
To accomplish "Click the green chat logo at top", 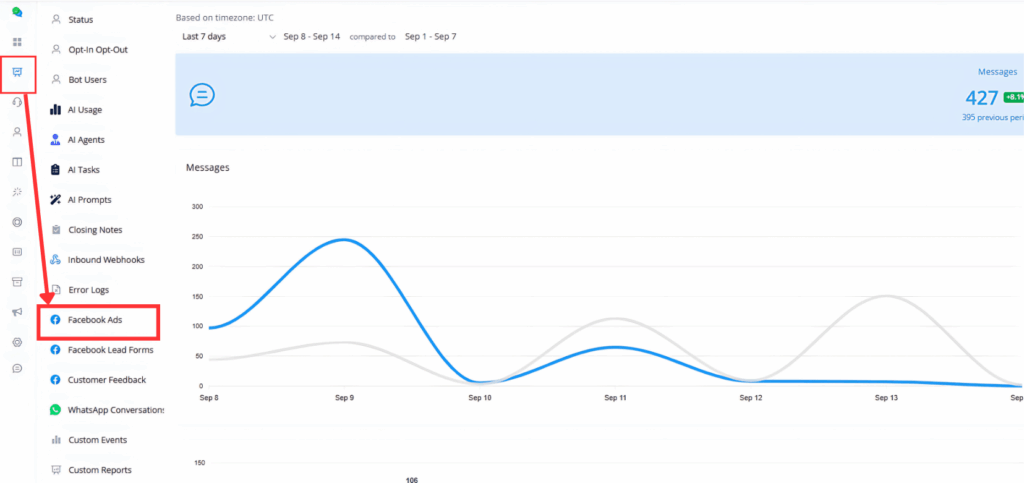I will click(17, 13).
